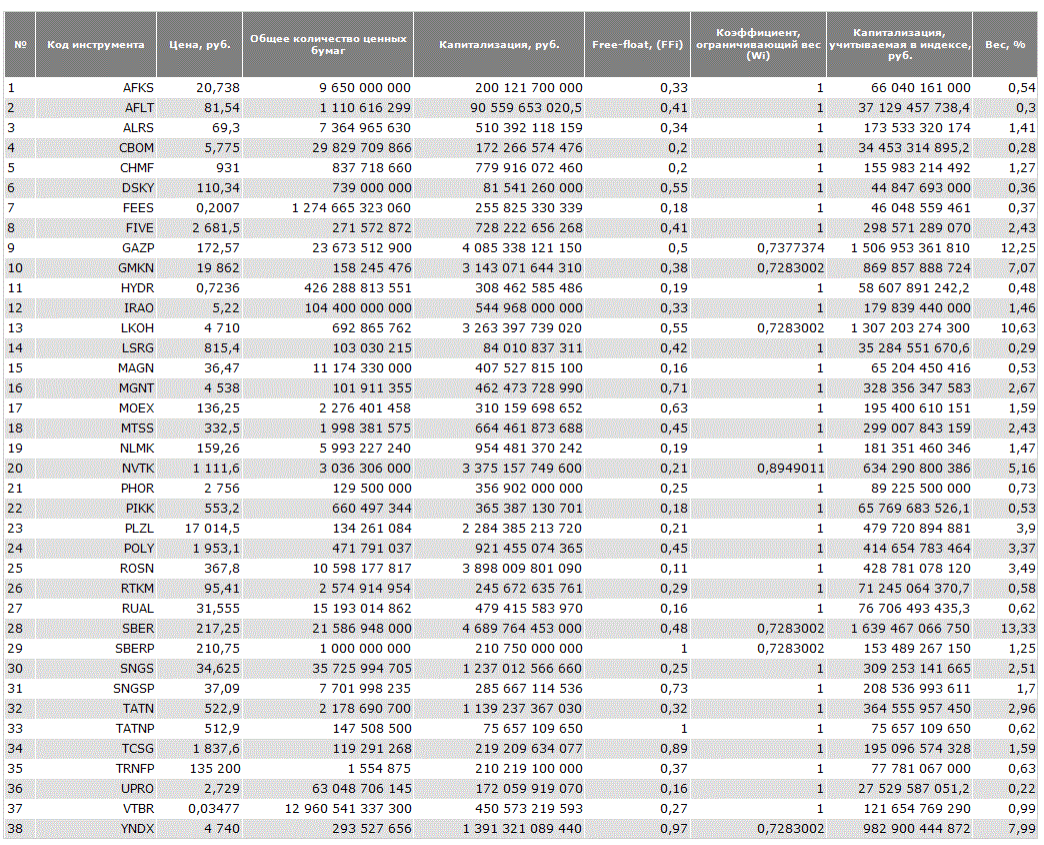Click the SBER weight value 13,33
Screen dimensions: 1044x845
(1018, 628)
